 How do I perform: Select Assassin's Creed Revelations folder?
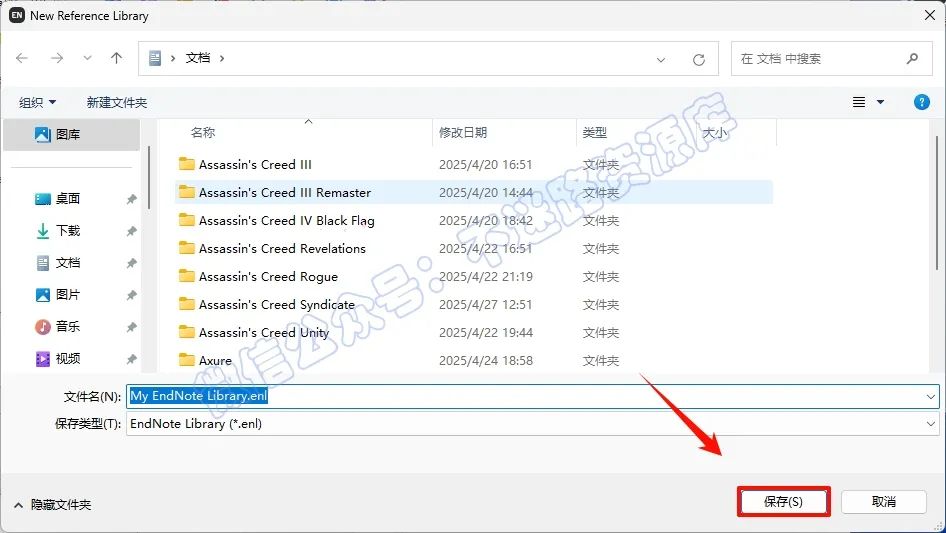tap(282, 249)
